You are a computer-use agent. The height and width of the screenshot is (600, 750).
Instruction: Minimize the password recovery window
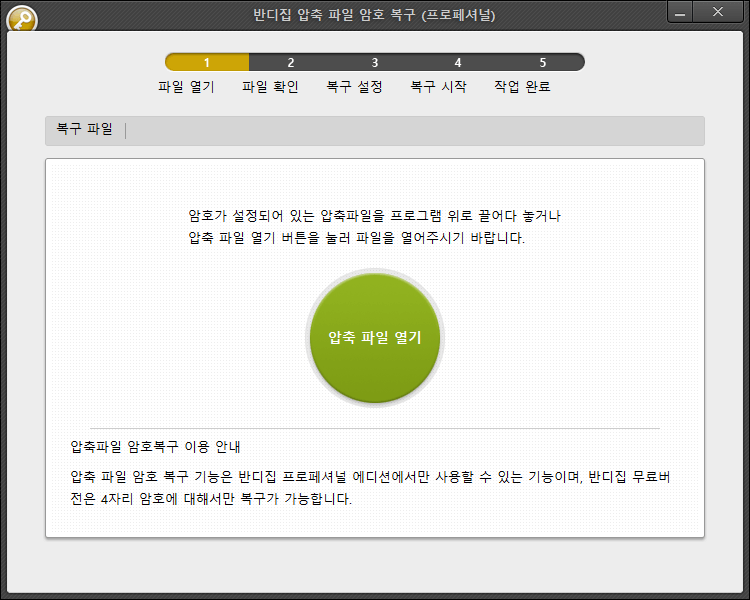click(x=680, y=12)
